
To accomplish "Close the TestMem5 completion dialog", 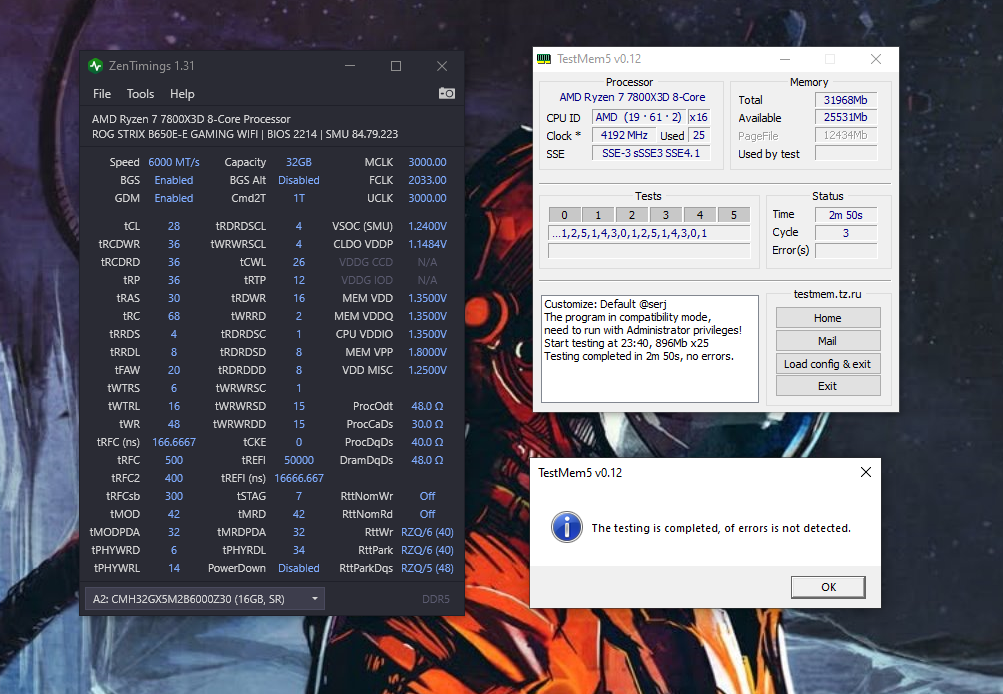I will pos(865,472).
